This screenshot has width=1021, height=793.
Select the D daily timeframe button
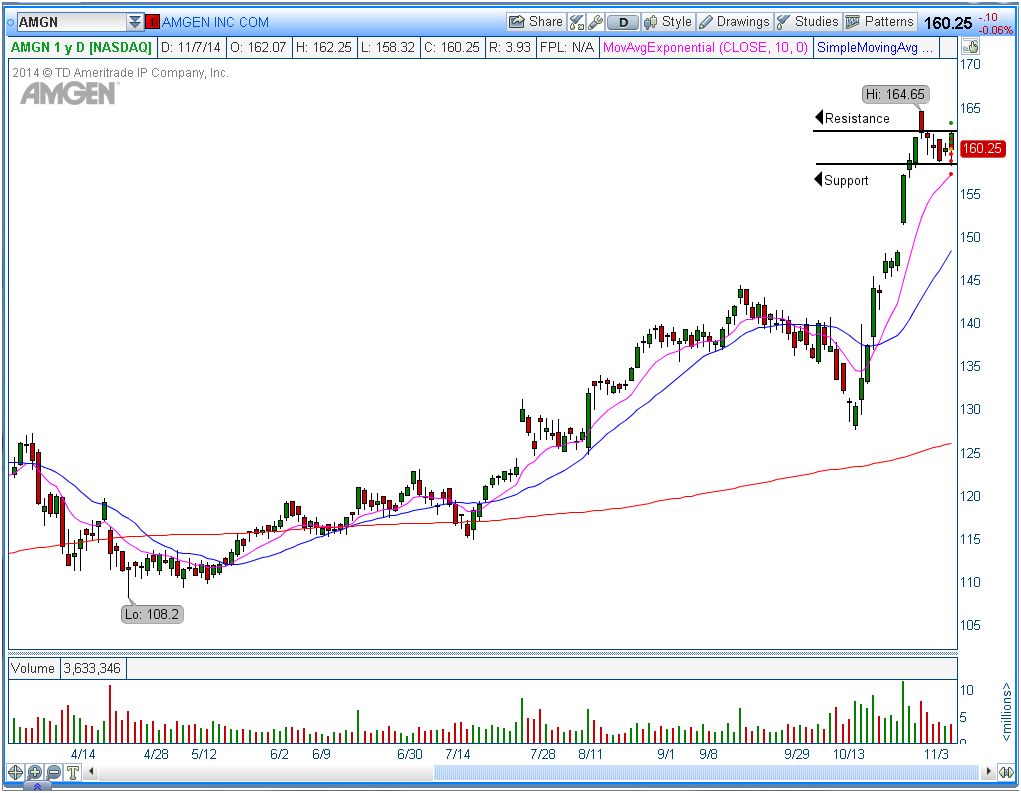(x=623, y=23)
